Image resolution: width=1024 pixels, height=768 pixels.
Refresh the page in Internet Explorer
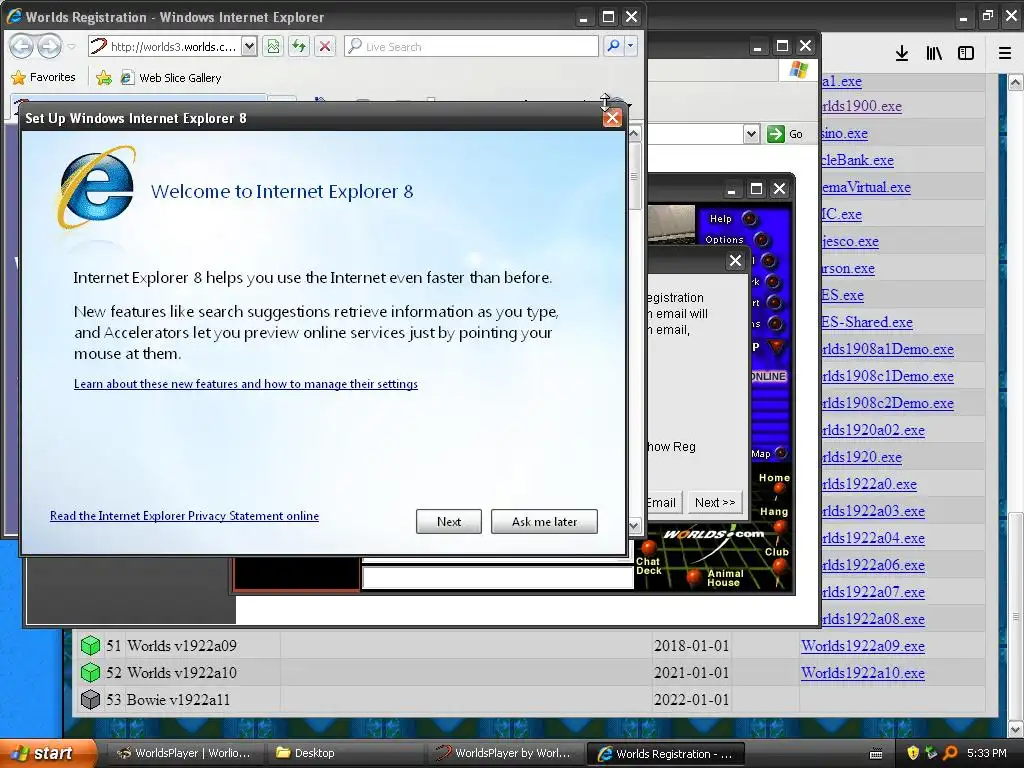click(x=299, y=46)
